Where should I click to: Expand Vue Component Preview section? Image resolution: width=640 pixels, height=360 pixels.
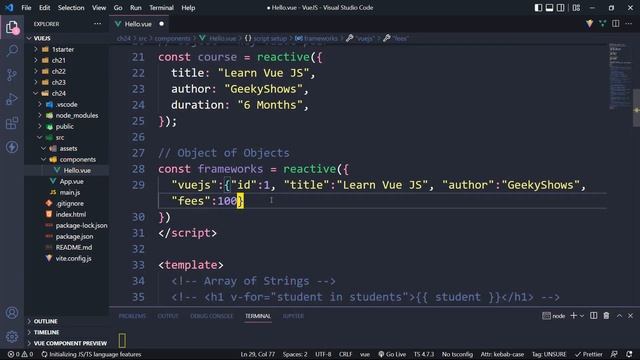(x=67, y=343)
